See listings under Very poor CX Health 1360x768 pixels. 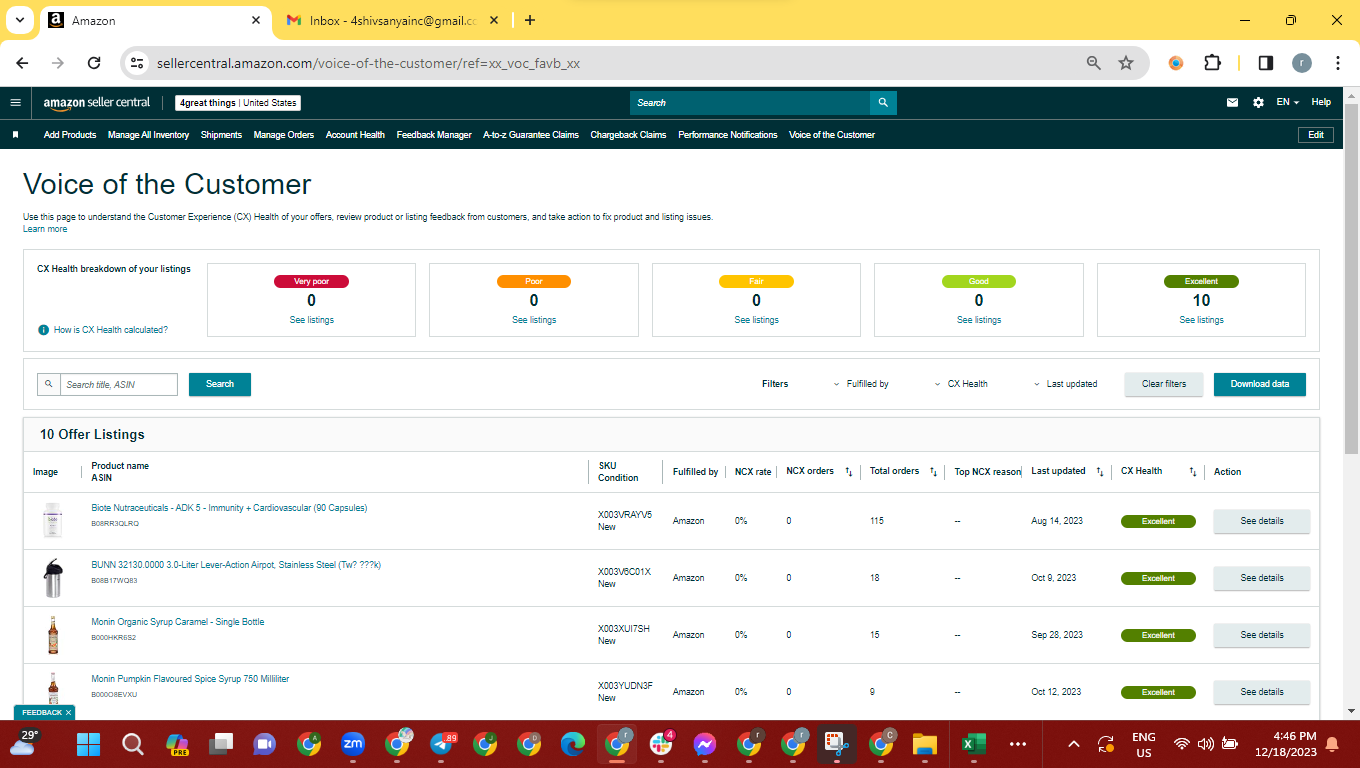pyautogui.click(x=312, y=320)
